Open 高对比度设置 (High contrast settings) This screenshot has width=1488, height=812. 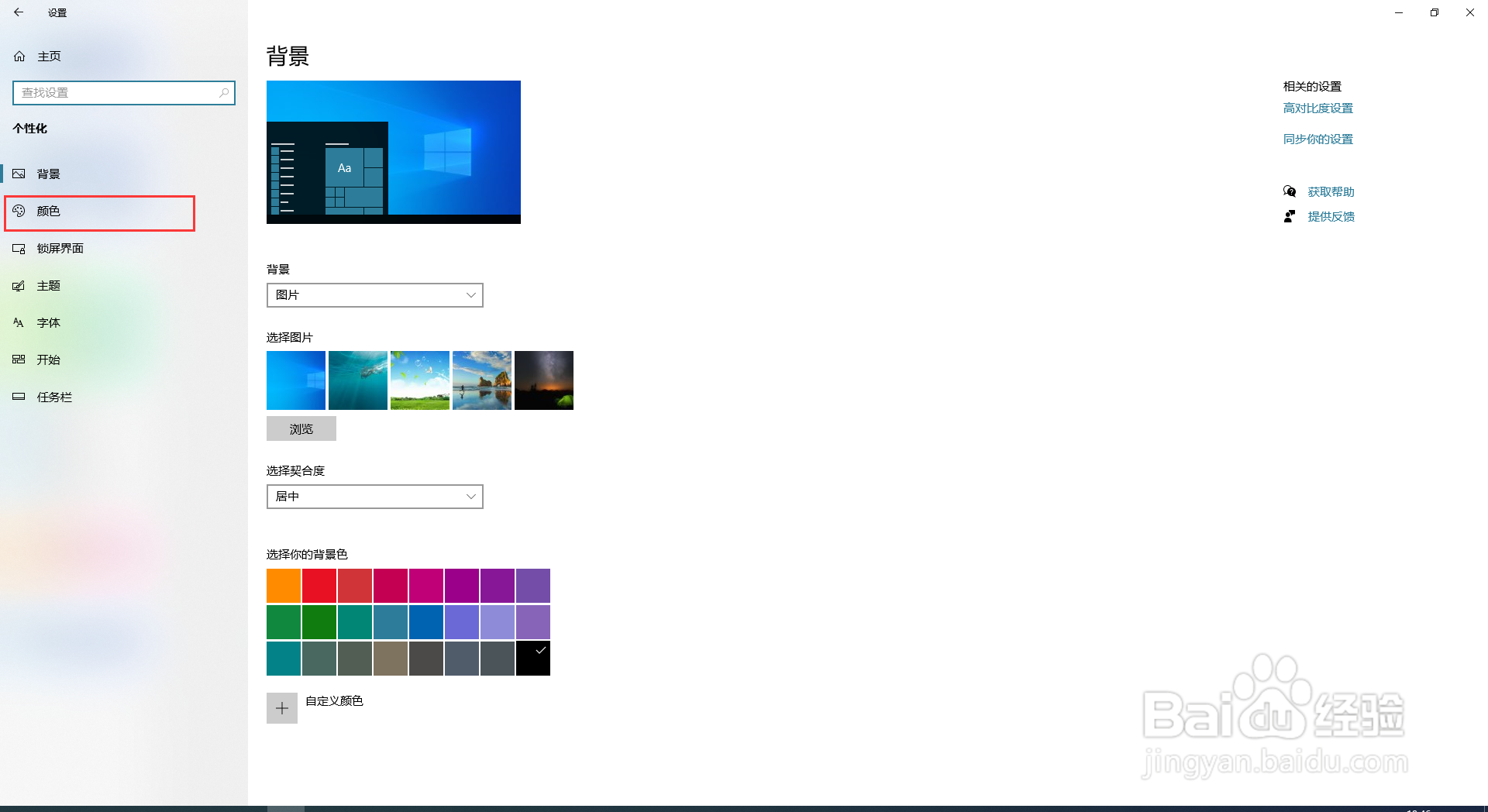click(x=1317, y=108)
